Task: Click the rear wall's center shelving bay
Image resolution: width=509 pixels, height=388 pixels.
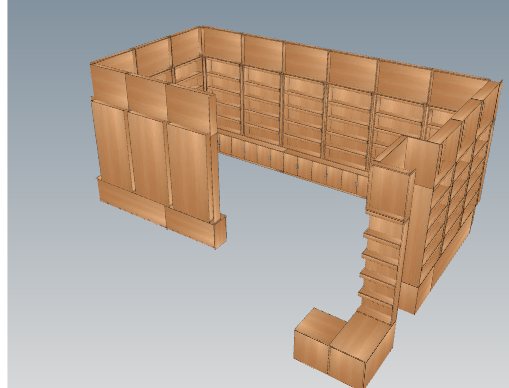Action: coord(304,113)
